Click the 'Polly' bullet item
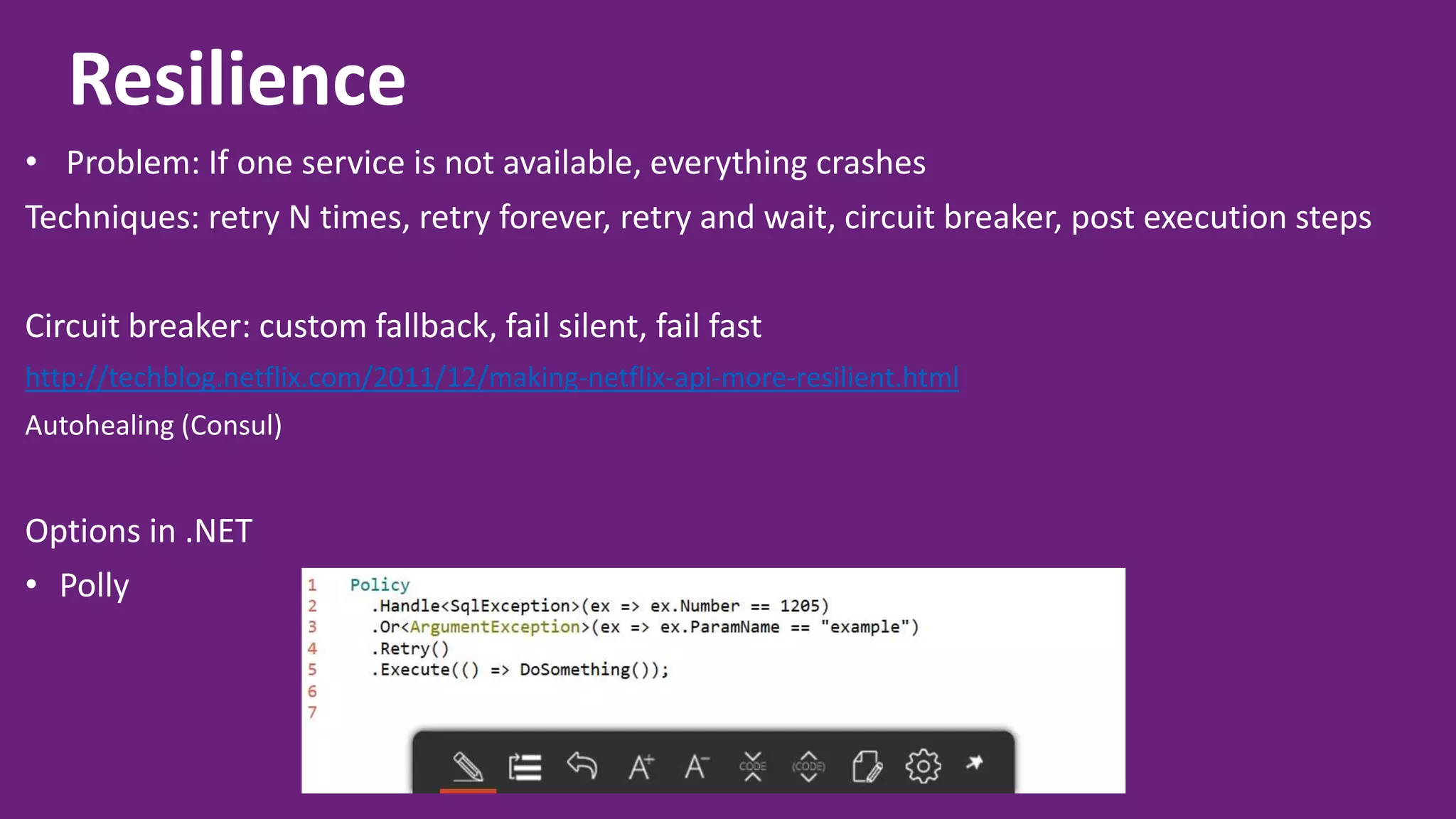1456x819 pixels. click(94, 586)
